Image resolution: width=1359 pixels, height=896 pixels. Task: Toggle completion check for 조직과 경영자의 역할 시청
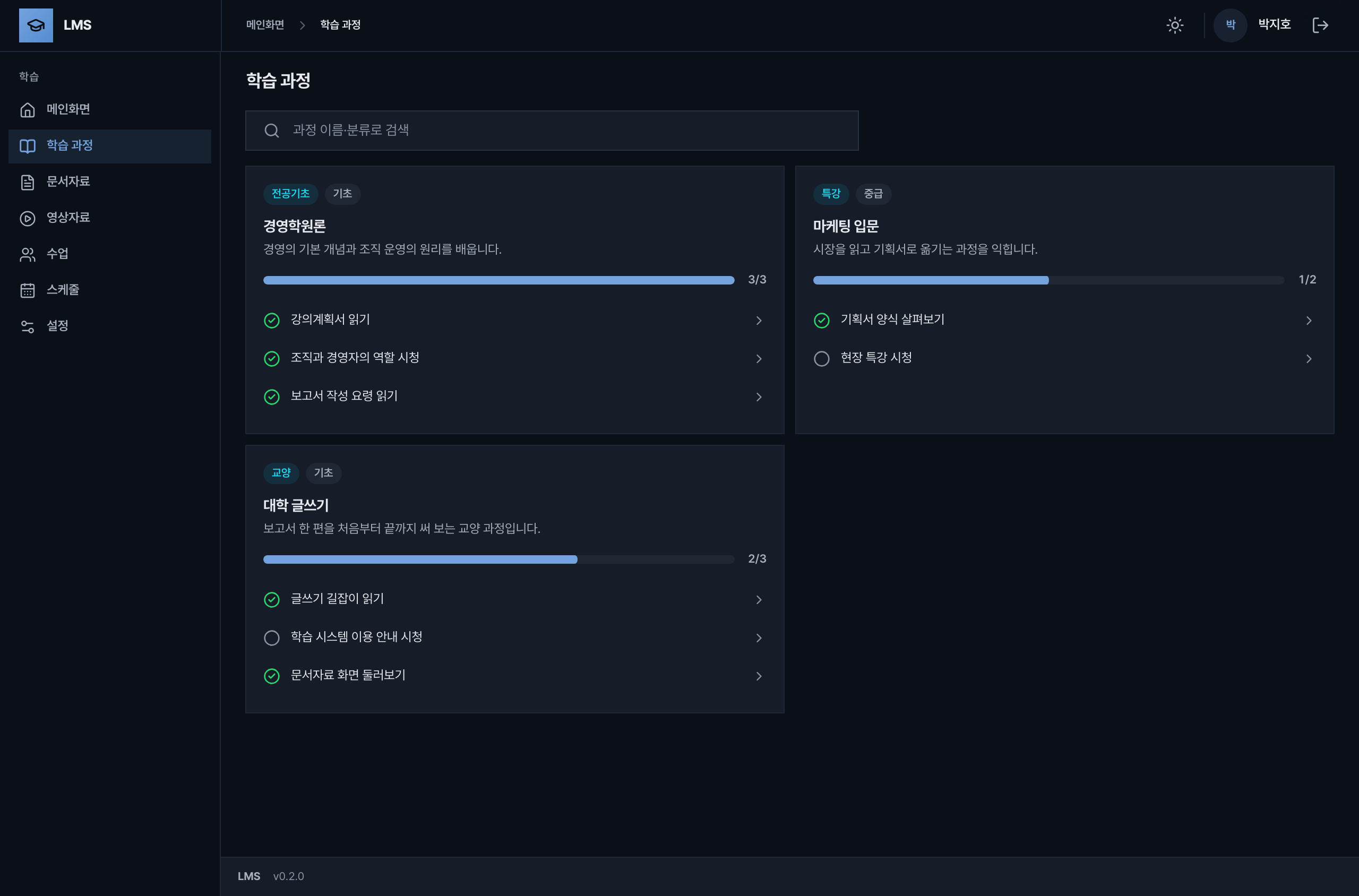click(x=271, y=358)
